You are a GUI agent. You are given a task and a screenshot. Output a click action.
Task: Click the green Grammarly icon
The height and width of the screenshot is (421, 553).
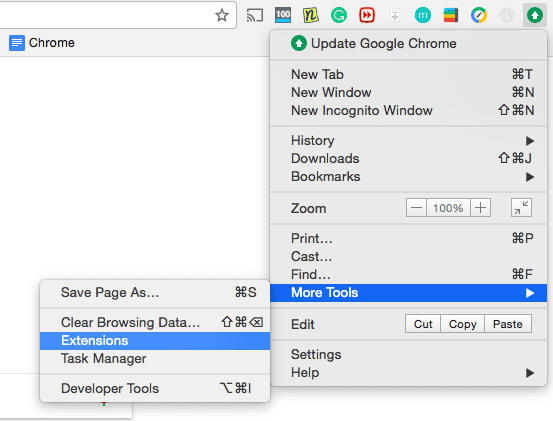(339, 15)
